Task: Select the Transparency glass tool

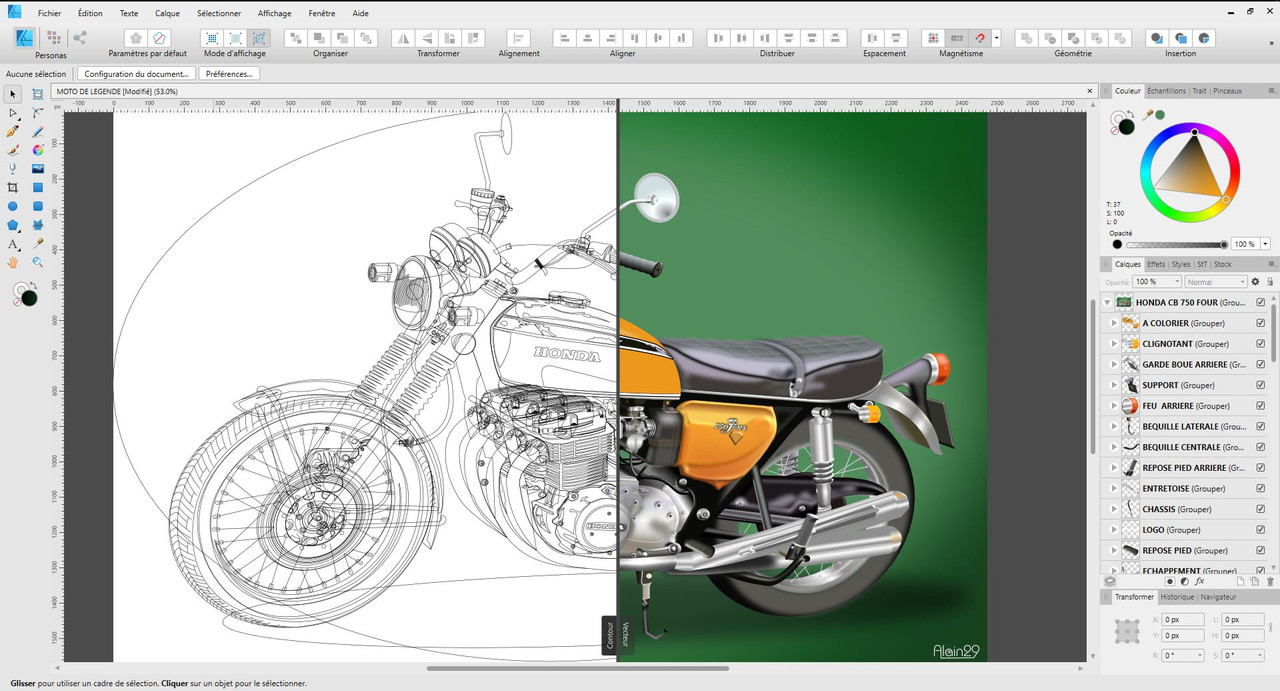Action: tap(13, 169)
